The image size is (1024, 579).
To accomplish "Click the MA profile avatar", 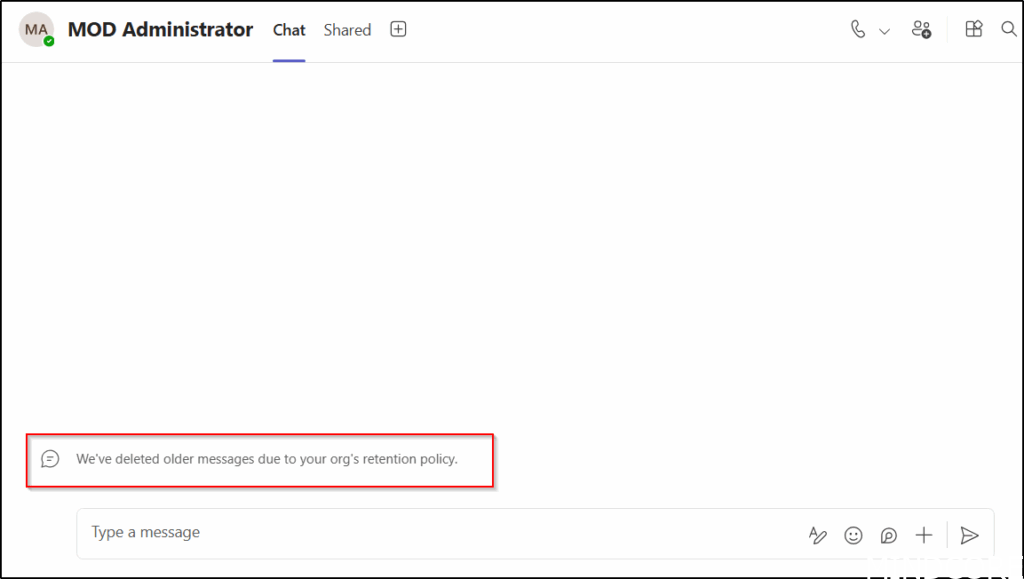I will pyautogui.click(x=36, y=30).
